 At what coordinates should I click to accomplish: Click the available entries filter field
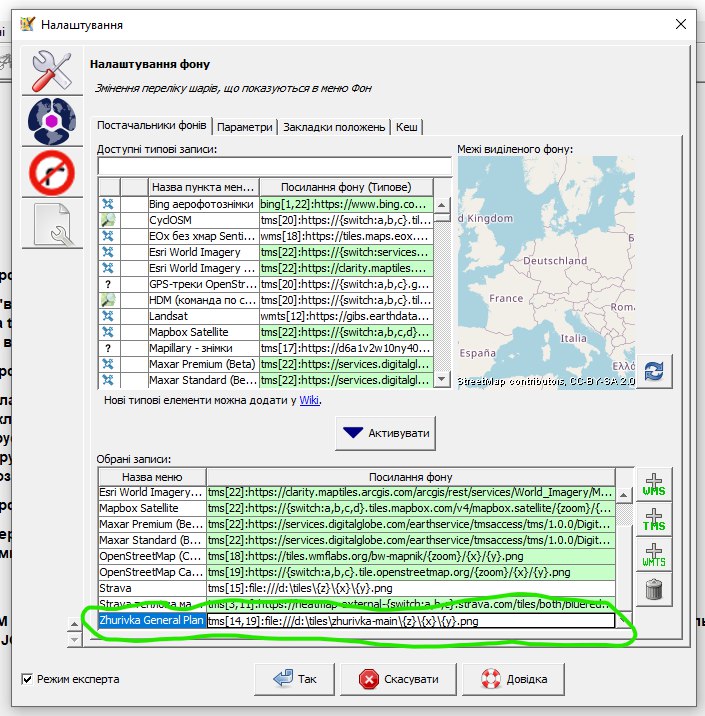tap(274, 166)
